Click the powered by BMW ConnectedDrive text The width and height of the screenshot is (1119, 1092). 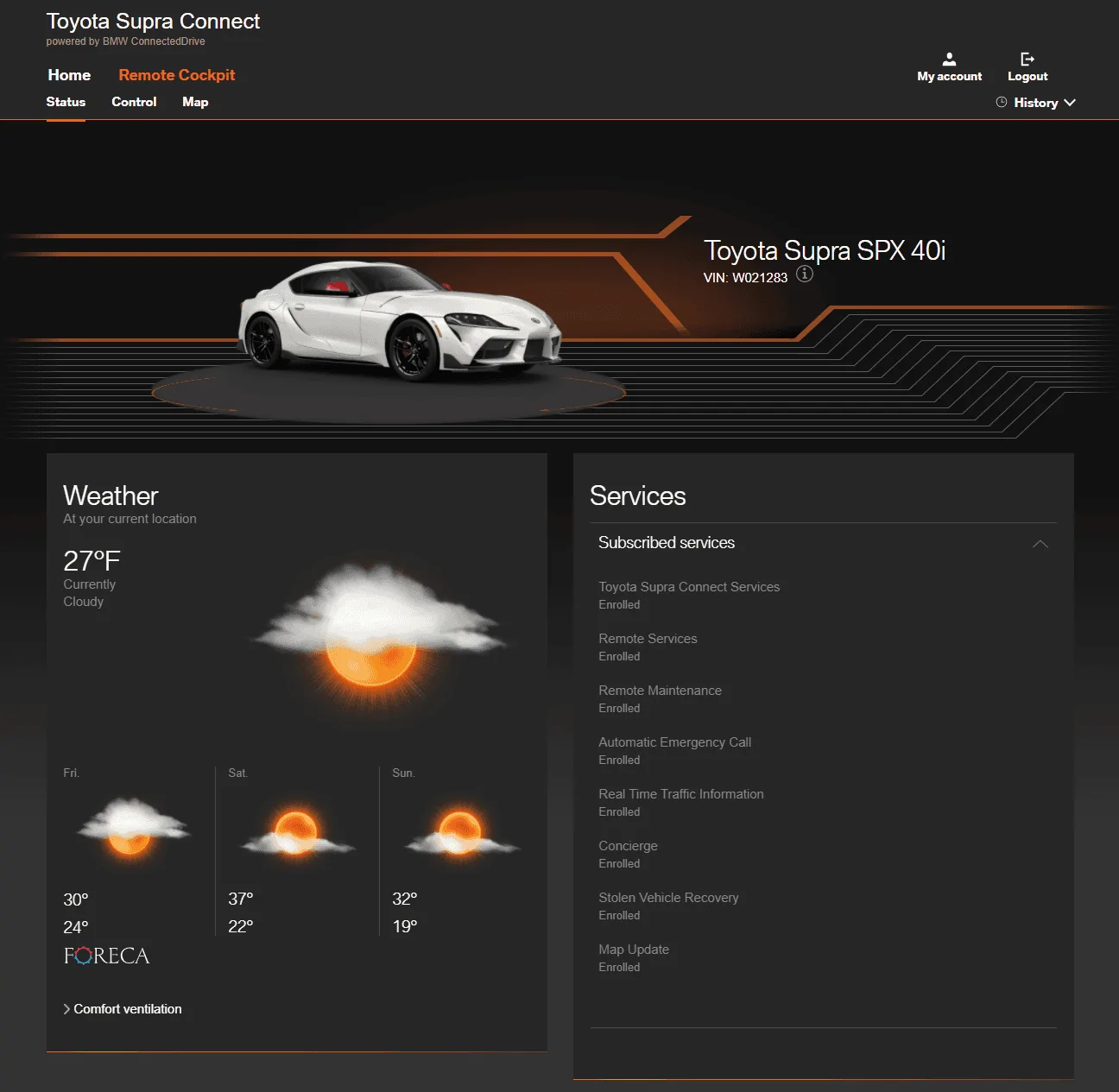point(125,41)
